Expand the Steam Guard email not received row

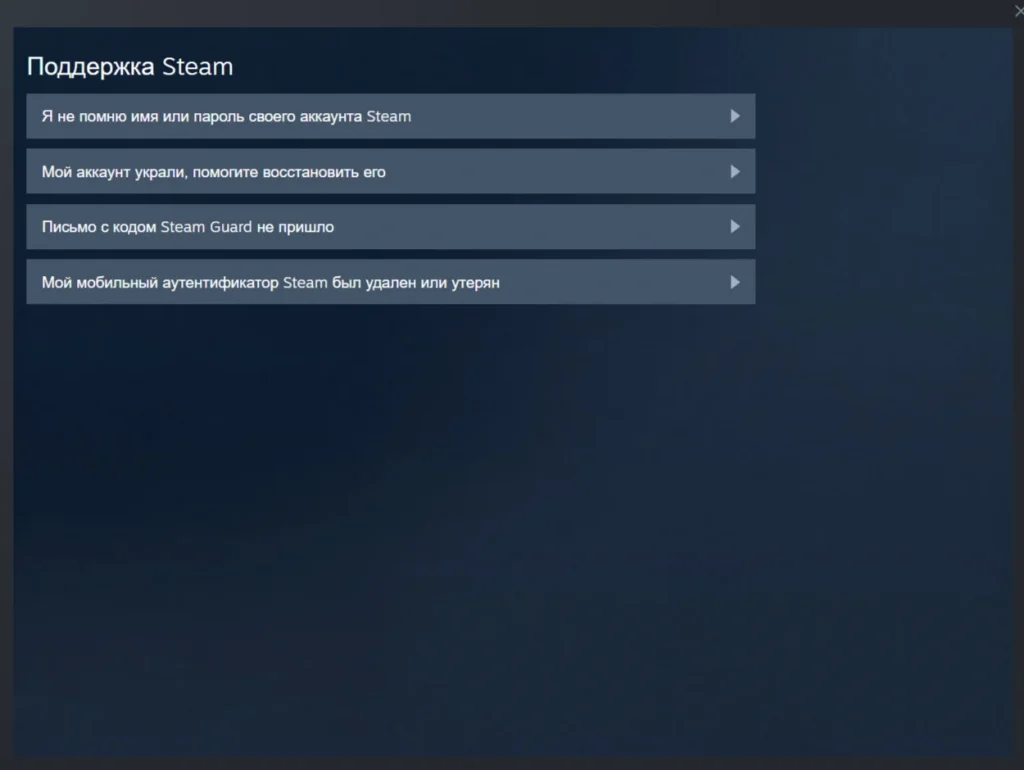[390, 227]
